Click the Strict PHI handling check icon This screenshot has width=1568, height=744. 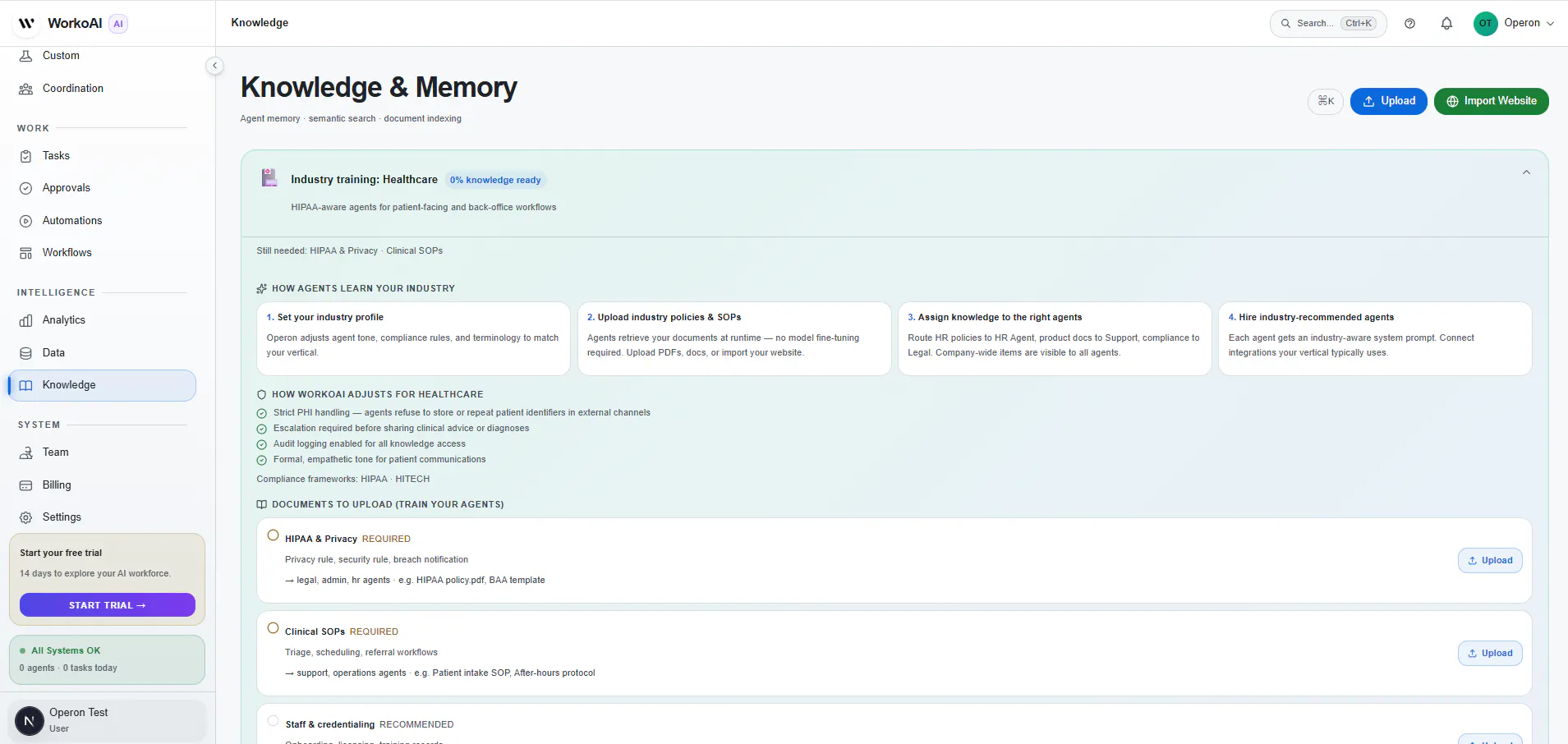pos(261,414)
